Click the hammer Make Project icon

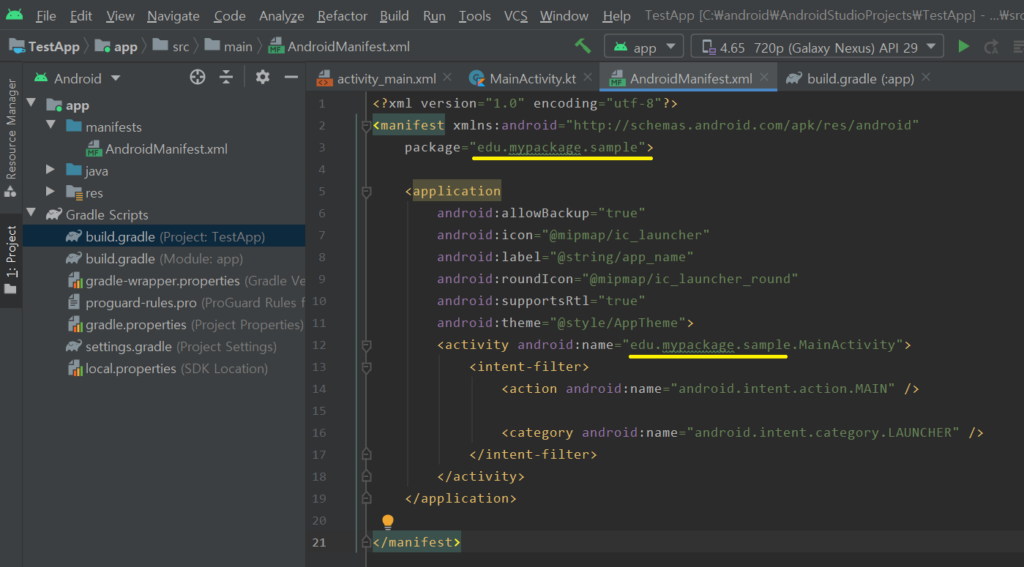click(583, 47)
